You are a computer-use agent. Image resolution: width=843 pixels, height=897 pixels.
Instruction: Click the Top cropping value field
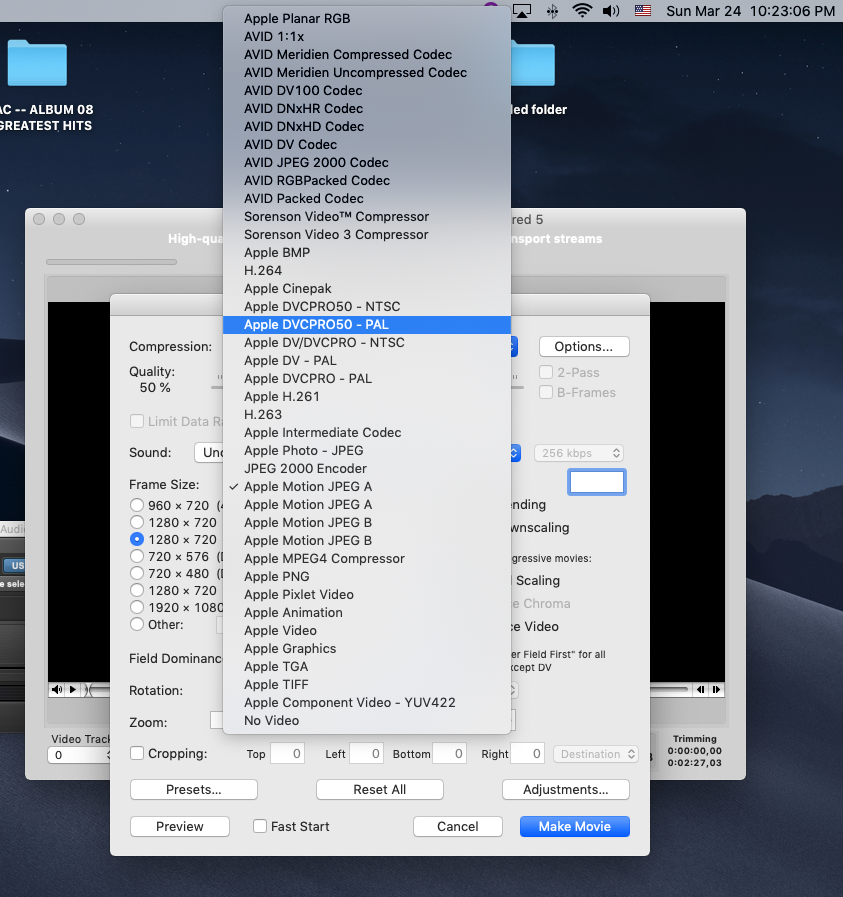pyautogui.click(x=287, y=753)
